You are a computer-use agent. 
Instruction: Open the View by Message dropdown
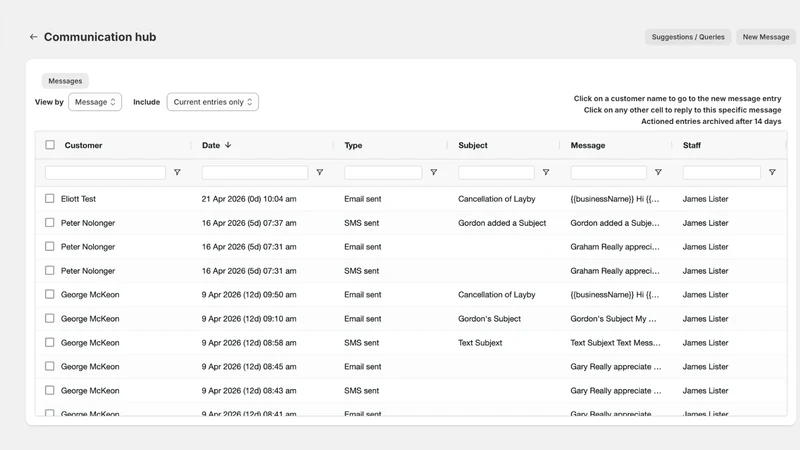pyautogui.click(x=95, y=102)
